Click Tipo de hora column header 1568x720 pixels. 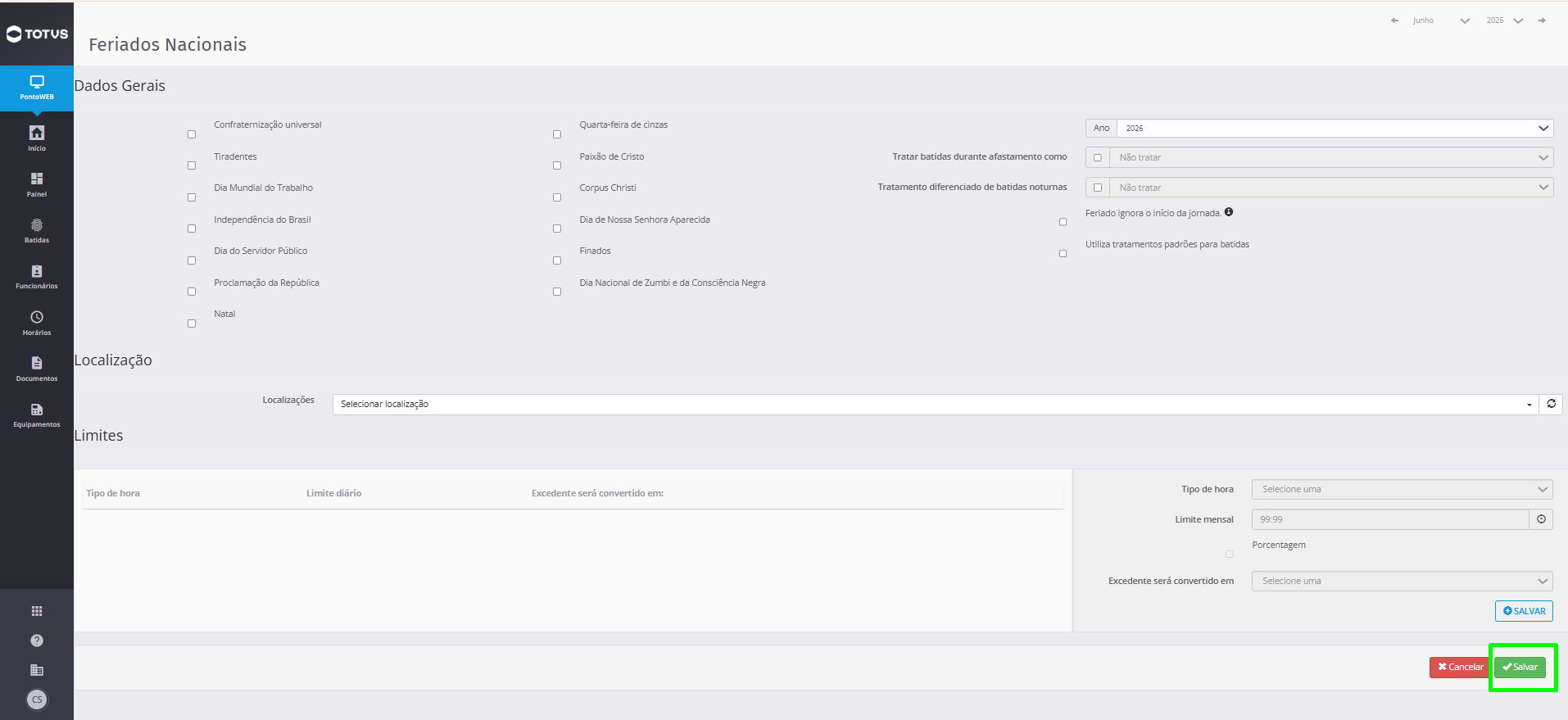(x=113, y=493)
